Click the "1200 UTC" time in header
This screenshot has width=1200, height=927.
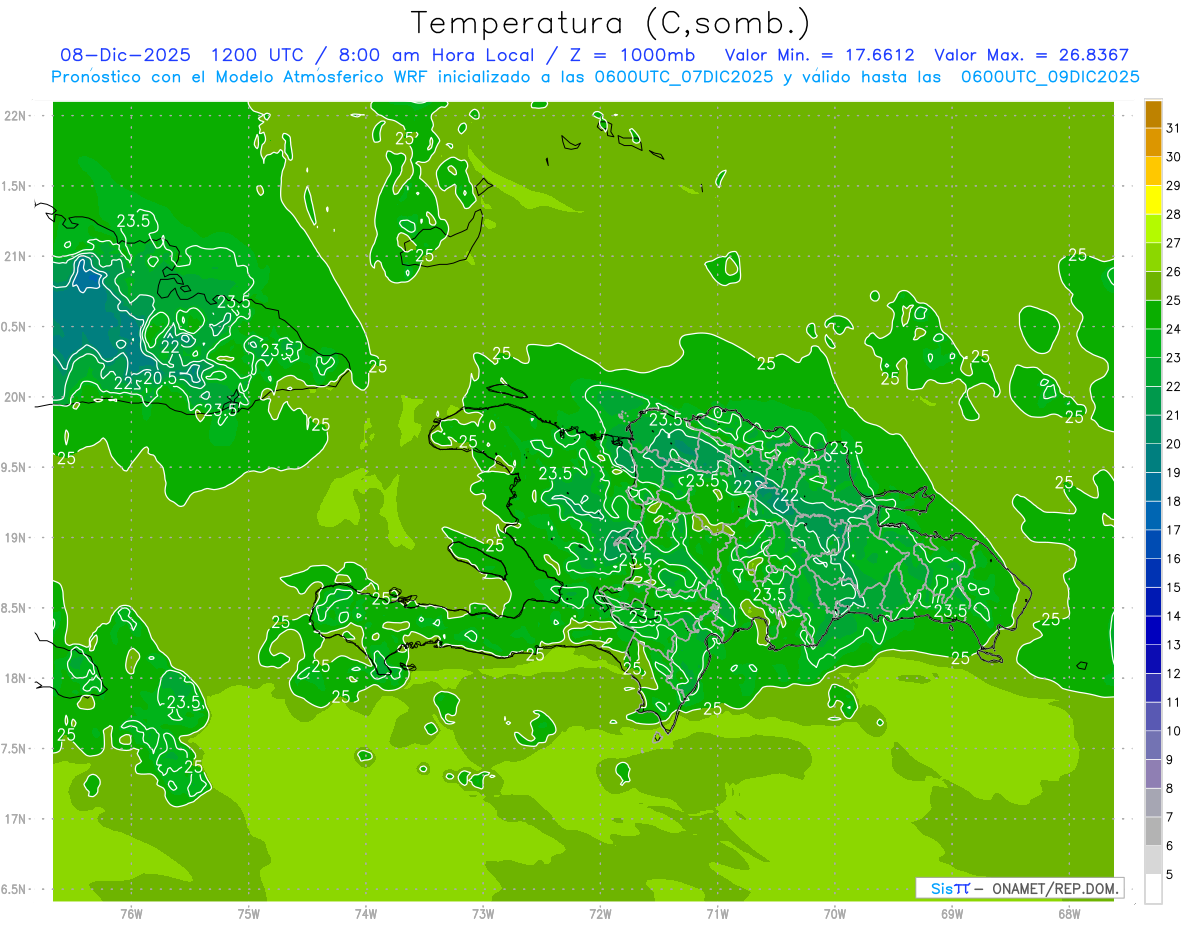pyautogui.click(x=260, y=55)
